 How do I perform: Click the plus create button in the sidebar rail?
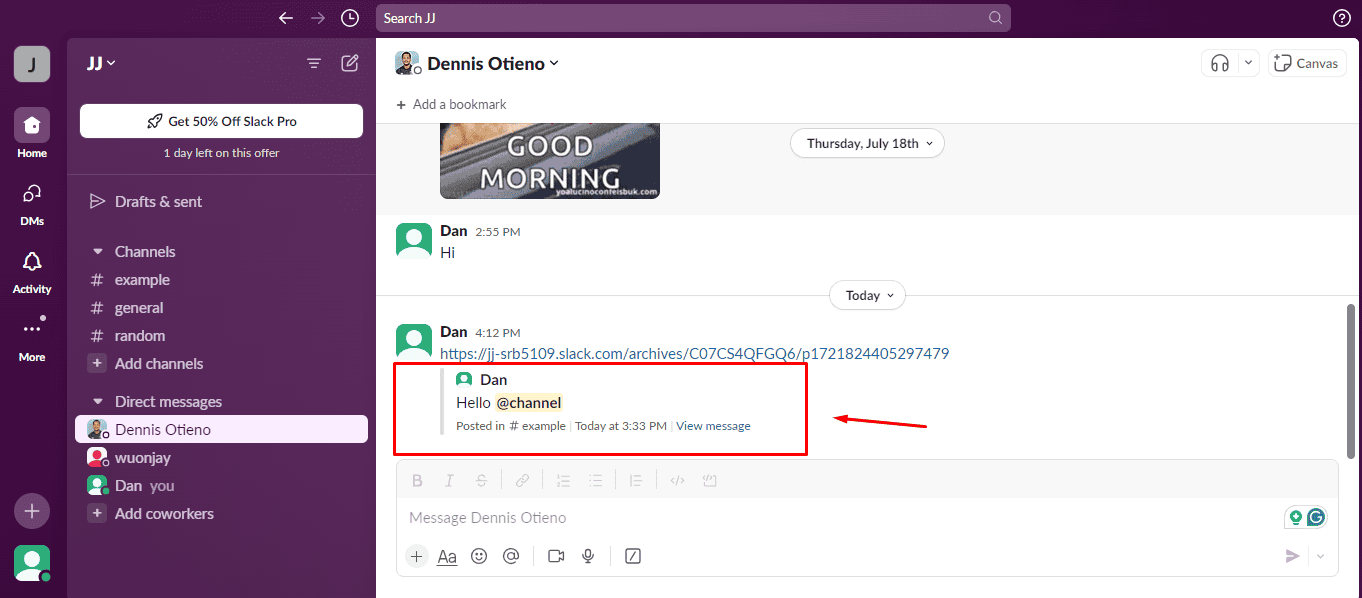pos(32,511)
